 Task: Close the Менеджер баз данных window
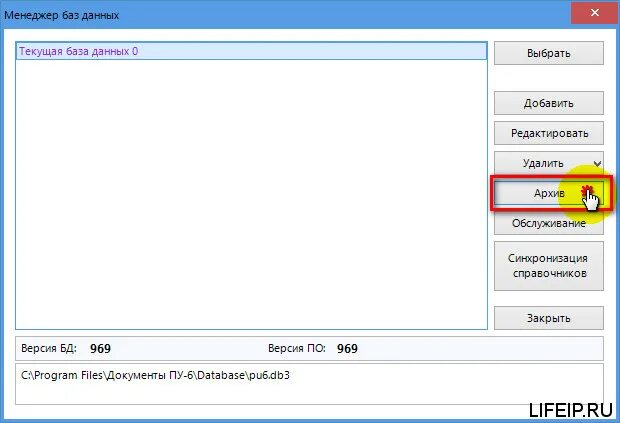click(x=595, y=13)
